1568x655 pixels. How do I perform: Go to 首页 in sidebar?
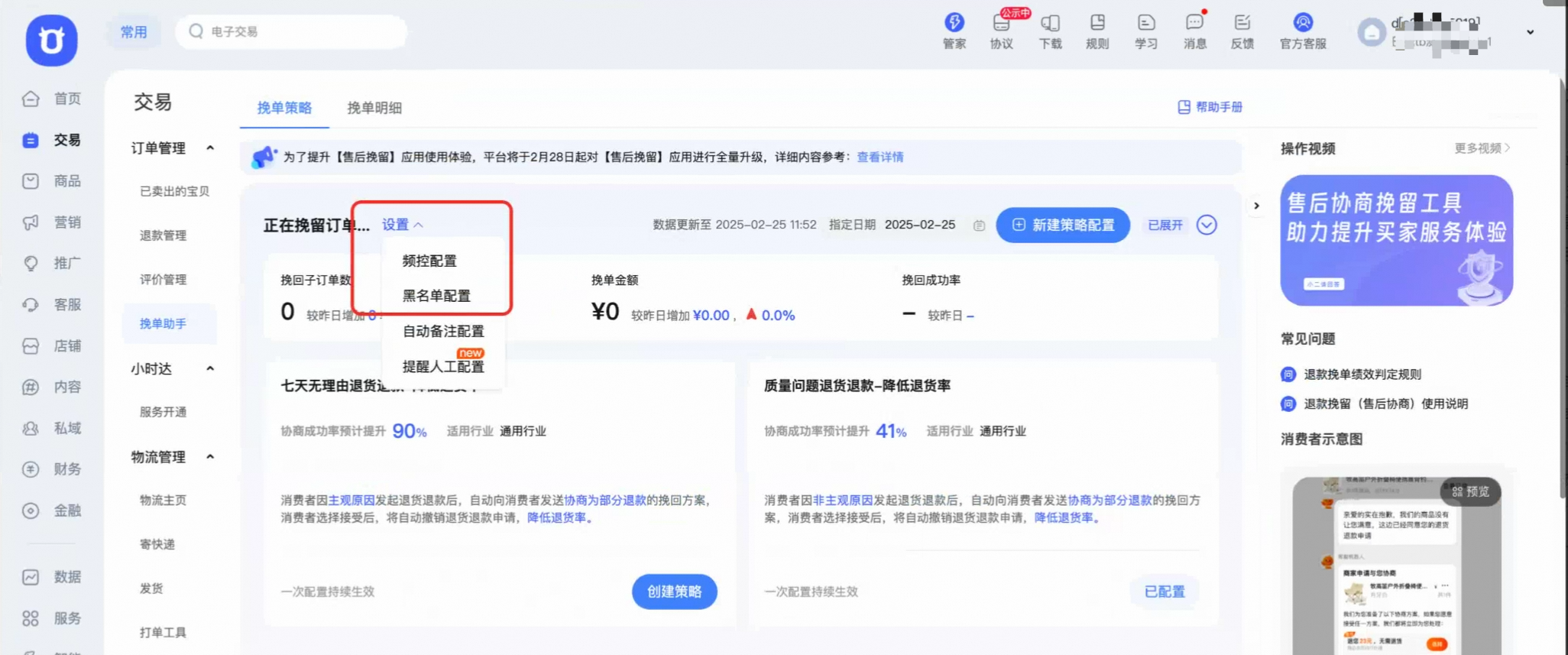[x=52, y=99]
